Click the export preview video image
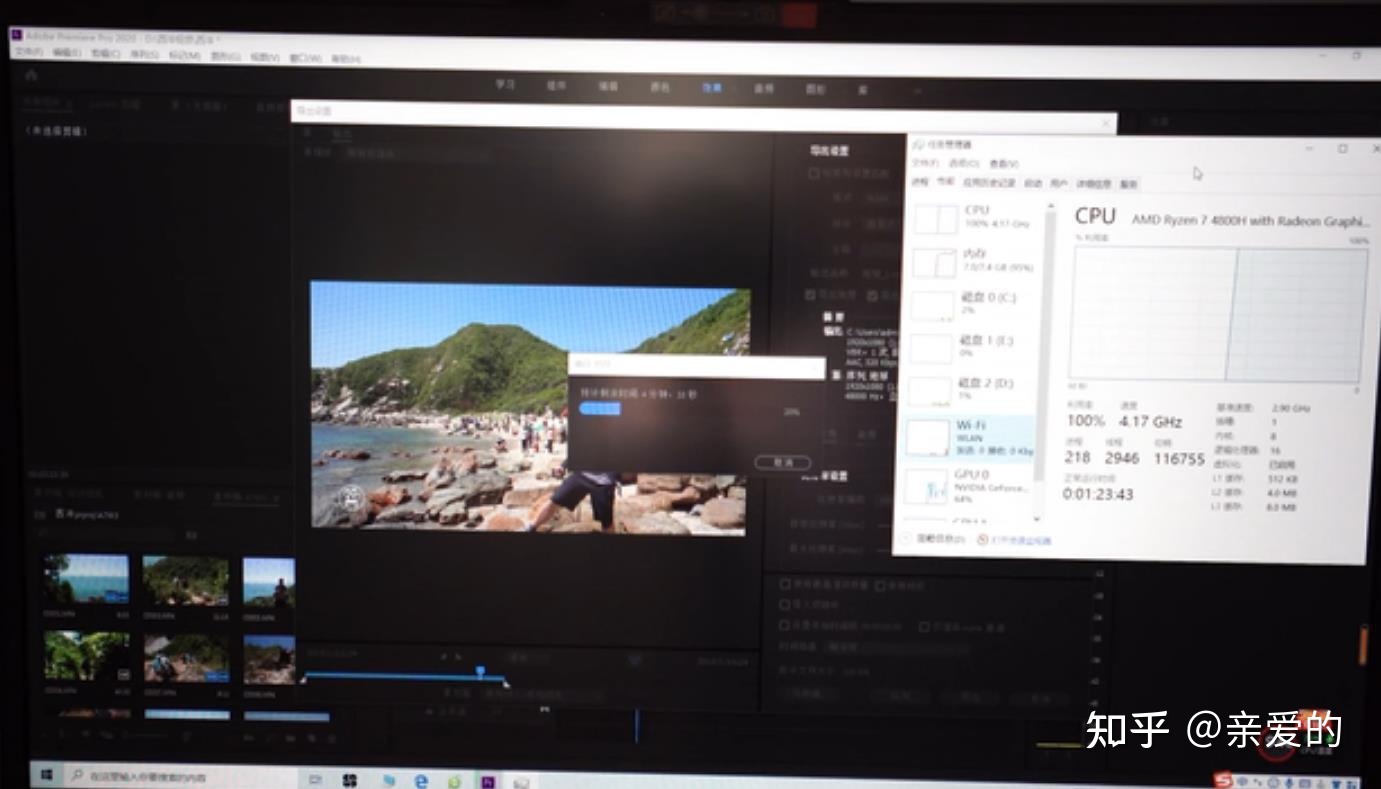 (529, 408)
